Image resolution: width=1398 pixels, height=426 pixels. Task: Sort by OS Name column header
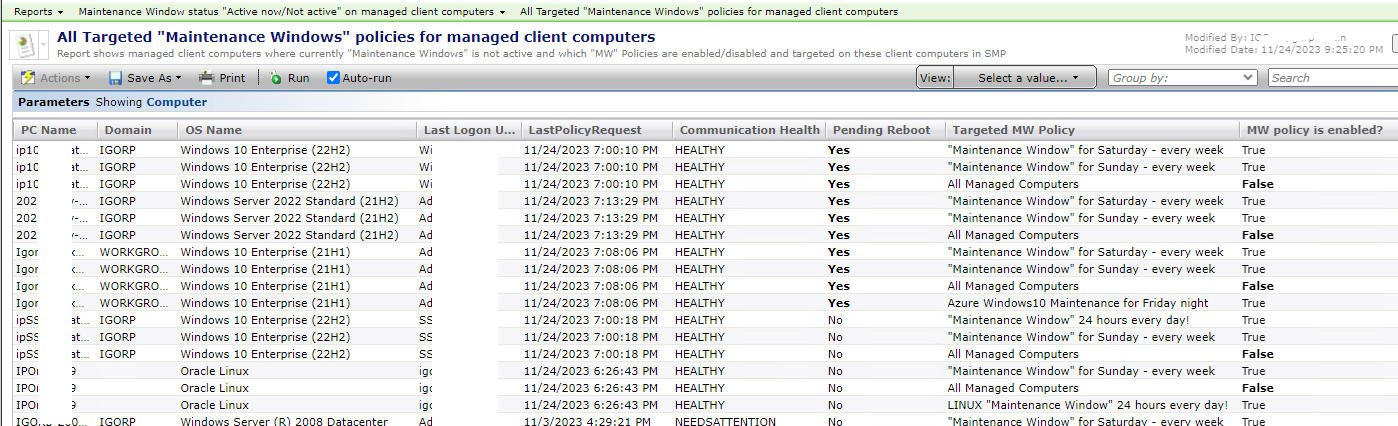pos(213,130)
